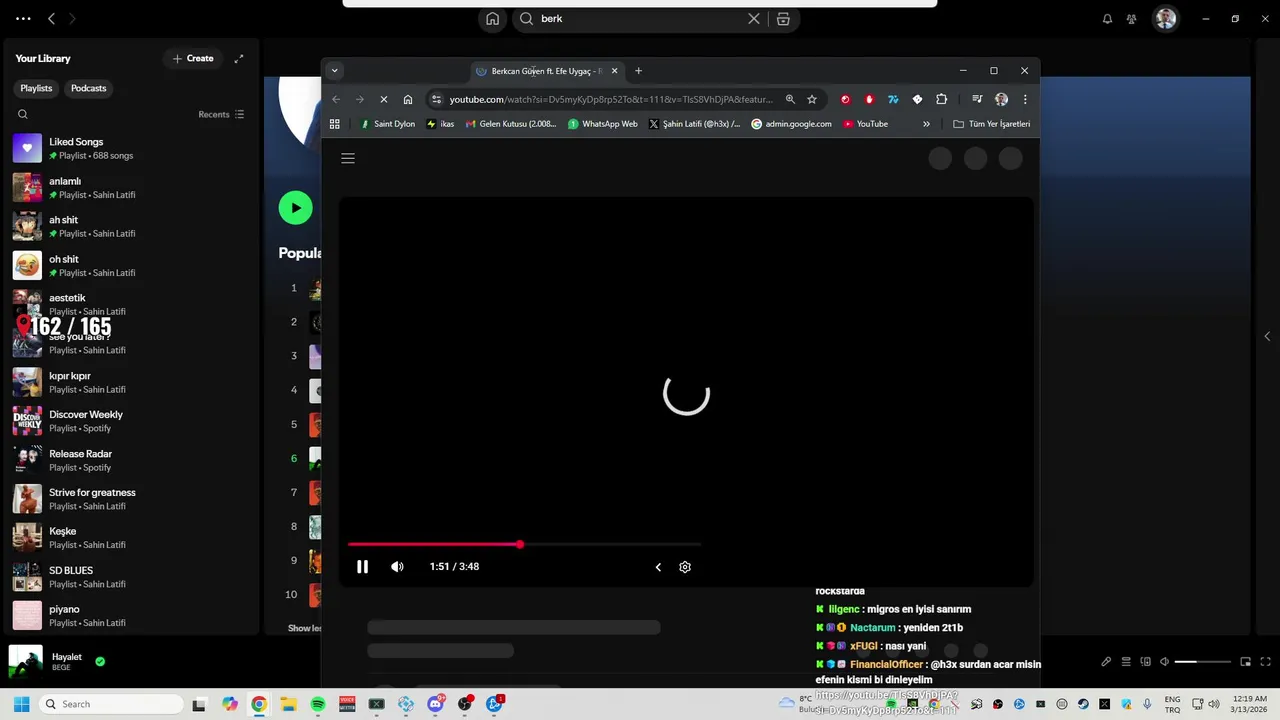Open Spotify notifications bell
The image size is (1280, 720).
tap(1107, 19)
